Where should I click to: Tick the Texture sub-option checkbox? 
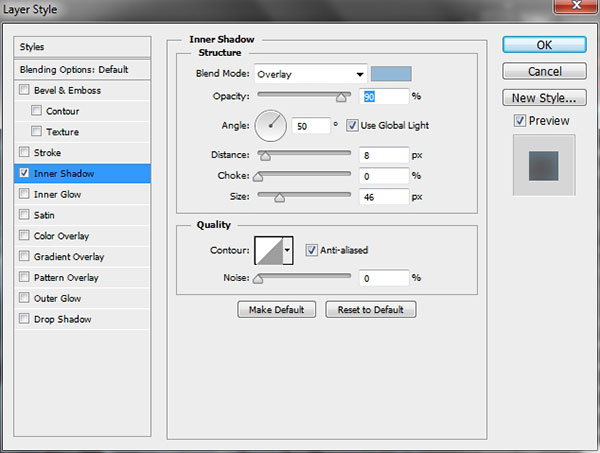click(36, 131)
